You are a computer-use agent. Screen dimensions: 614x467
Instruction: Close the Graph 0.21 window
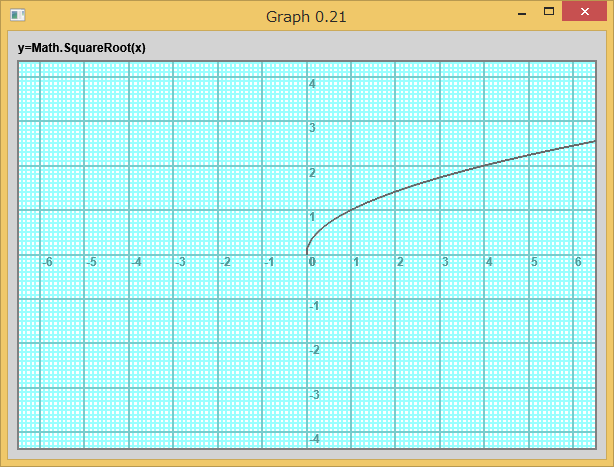tap(585, 11)
